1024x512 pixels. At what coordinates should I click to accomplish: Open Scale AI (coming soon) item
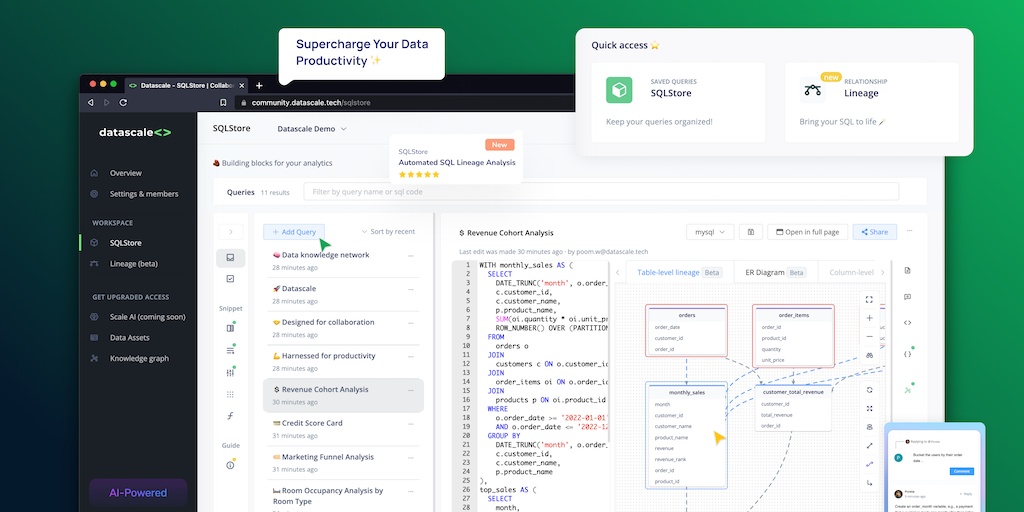(148, 317)
